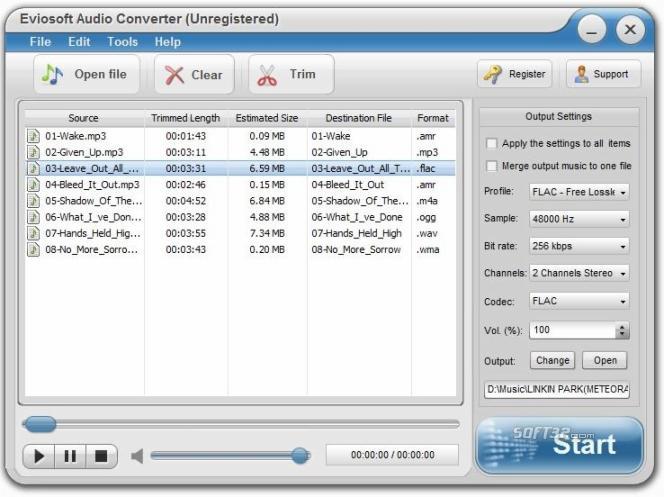Open the Profile dropdown (FLAC)
The height and width of the screenshot is (497, 664).
(x=579, y=192)
